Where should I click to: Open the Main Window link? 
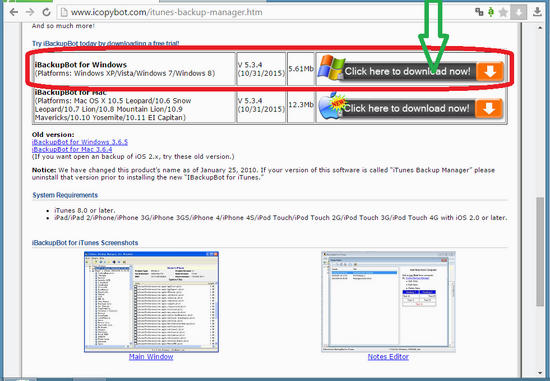click(151, 357)
